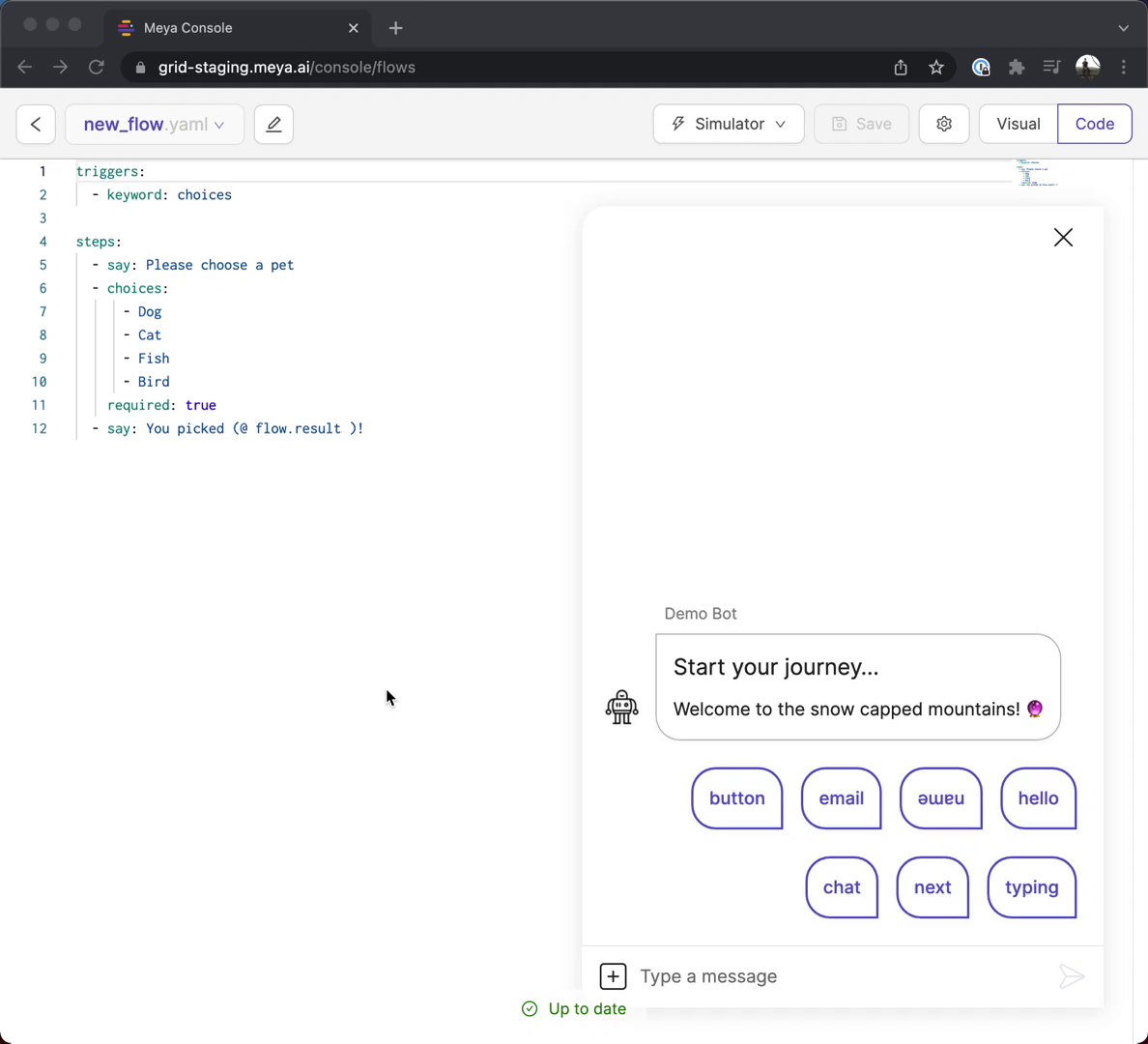Bookmark this page with star icon

(936, 67)
